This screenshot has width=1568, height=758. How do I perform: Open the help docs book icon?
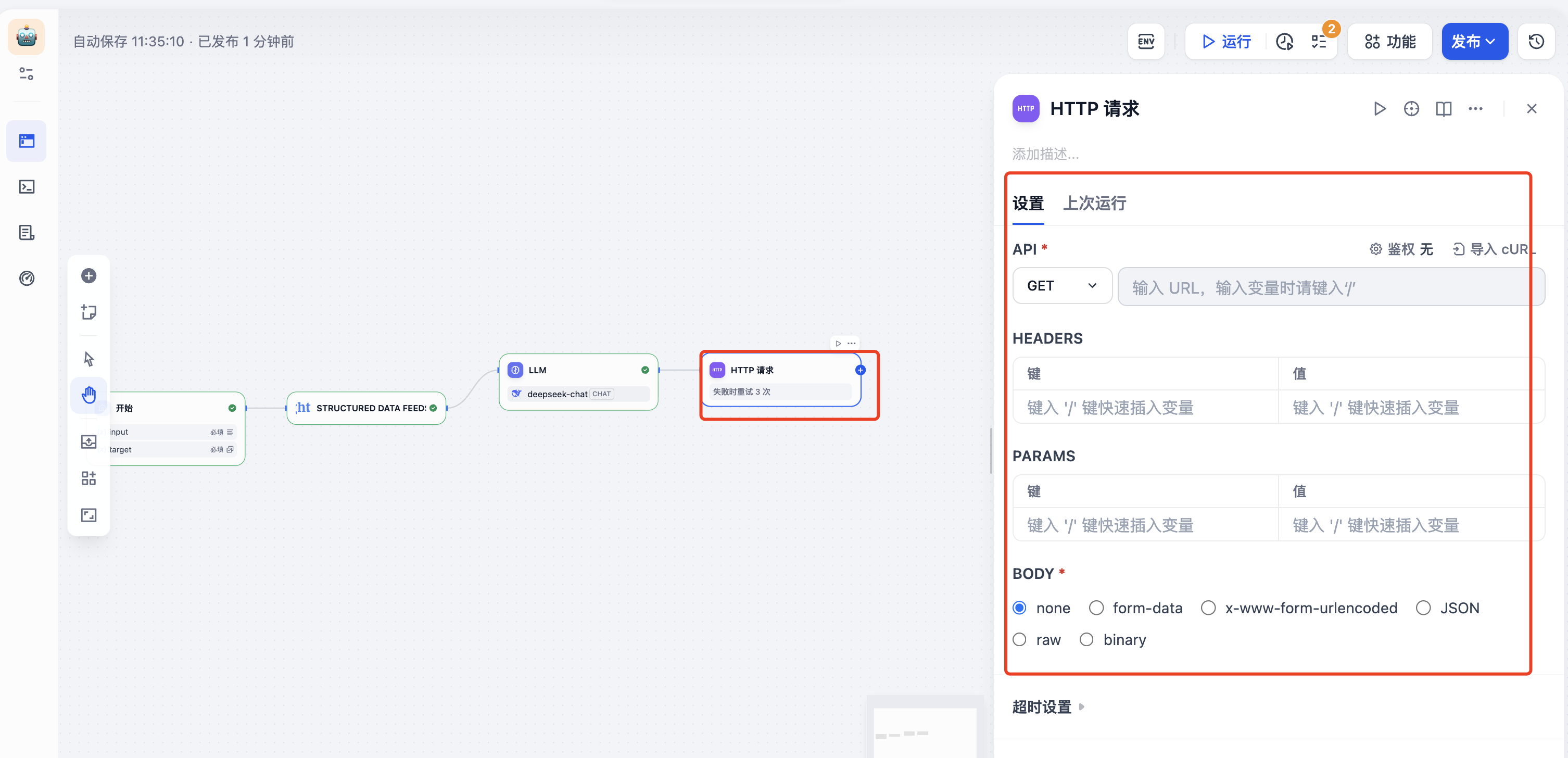click(1443, 109)
